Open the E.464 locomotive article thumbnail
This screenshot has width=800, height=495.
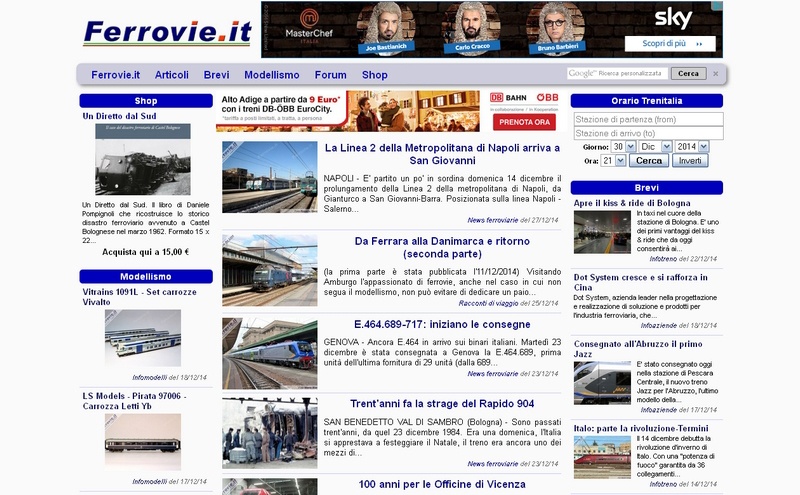270,353
